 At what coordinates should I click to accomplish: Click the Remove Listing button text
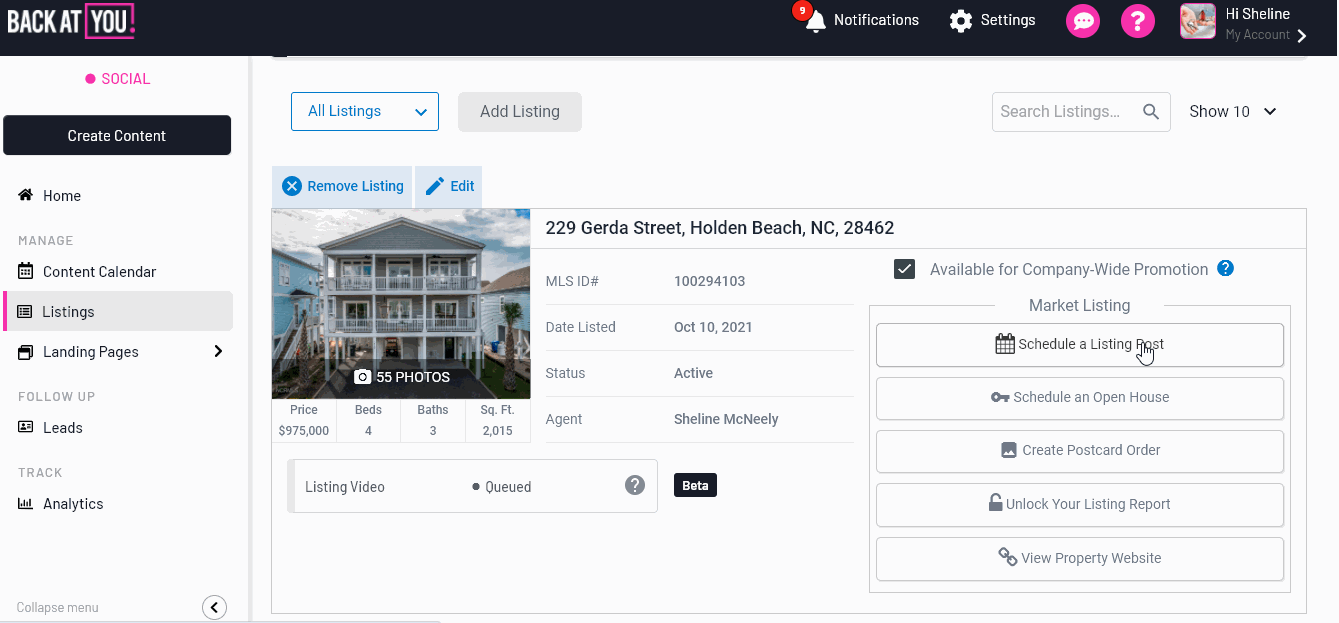[355, 186]
